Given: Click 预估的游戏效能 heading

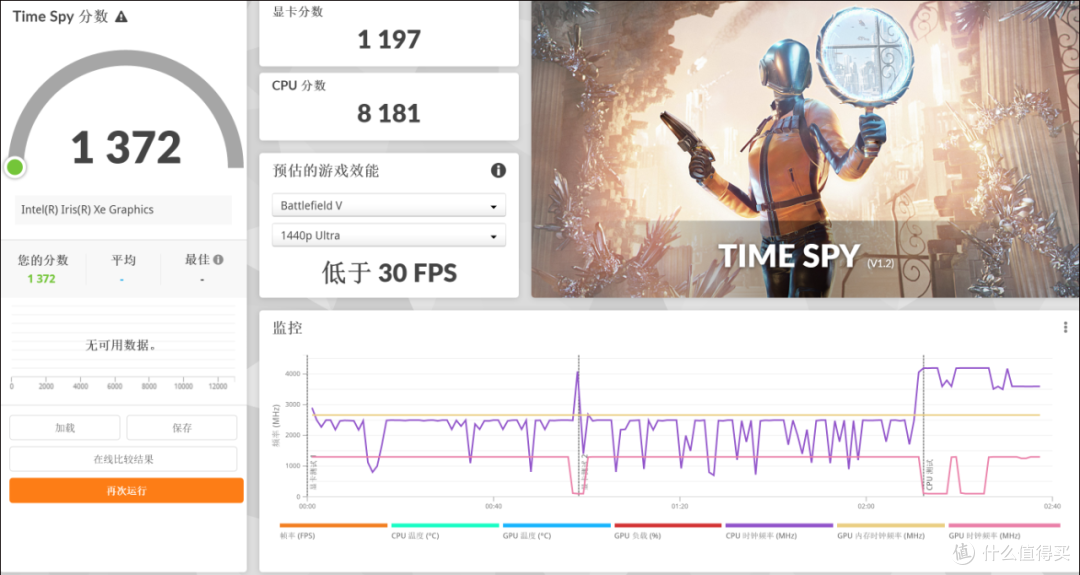Looking at the screenshot, I should (326, 171).
